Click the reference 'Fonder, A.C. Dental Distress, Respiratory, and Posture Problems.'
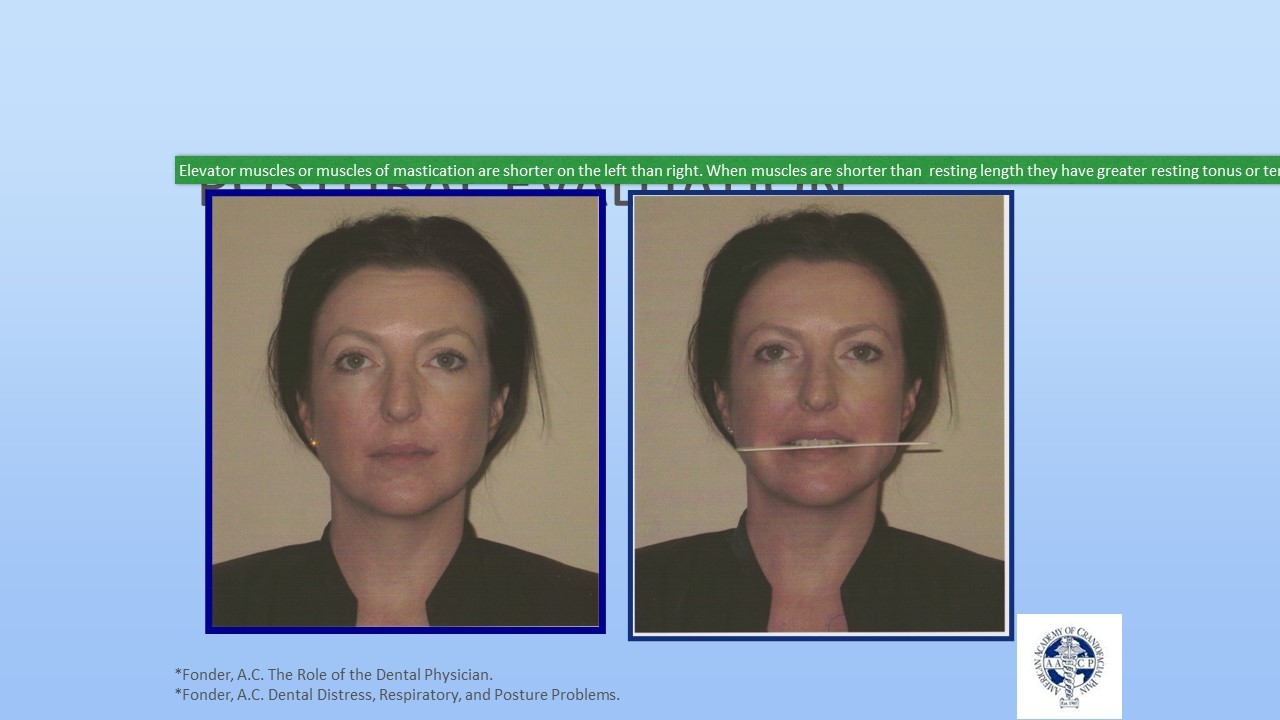 pos(397,694)
